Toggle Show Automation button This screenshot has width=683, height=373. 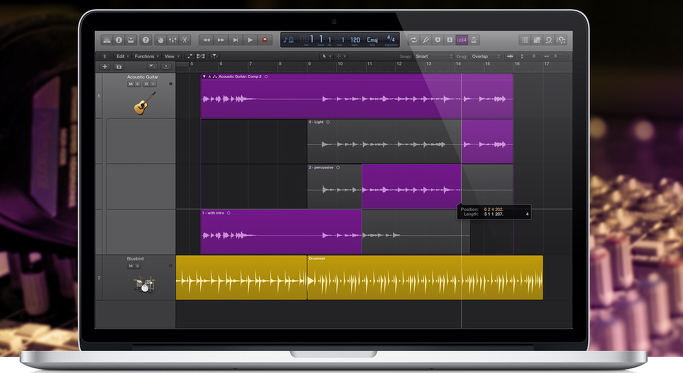pyautogui.click(x=190, y=56)
